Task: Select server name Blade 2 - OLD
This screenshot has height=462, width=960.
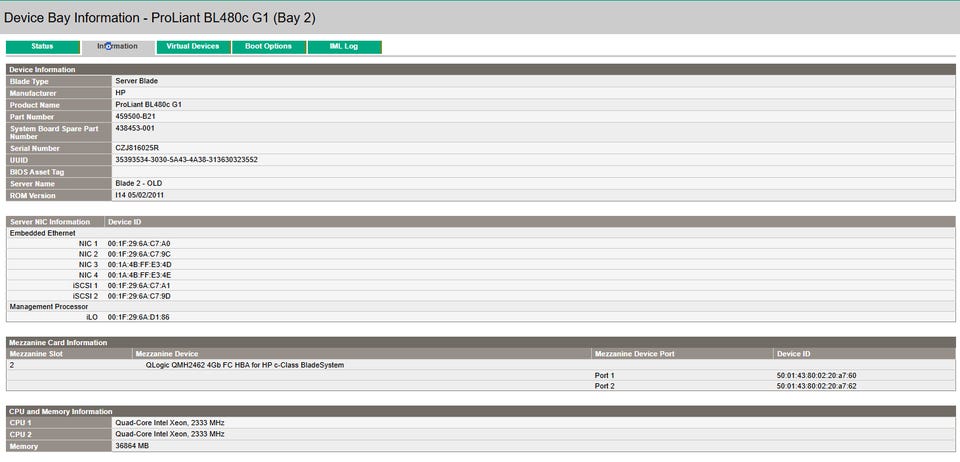Action: (138, 184)
